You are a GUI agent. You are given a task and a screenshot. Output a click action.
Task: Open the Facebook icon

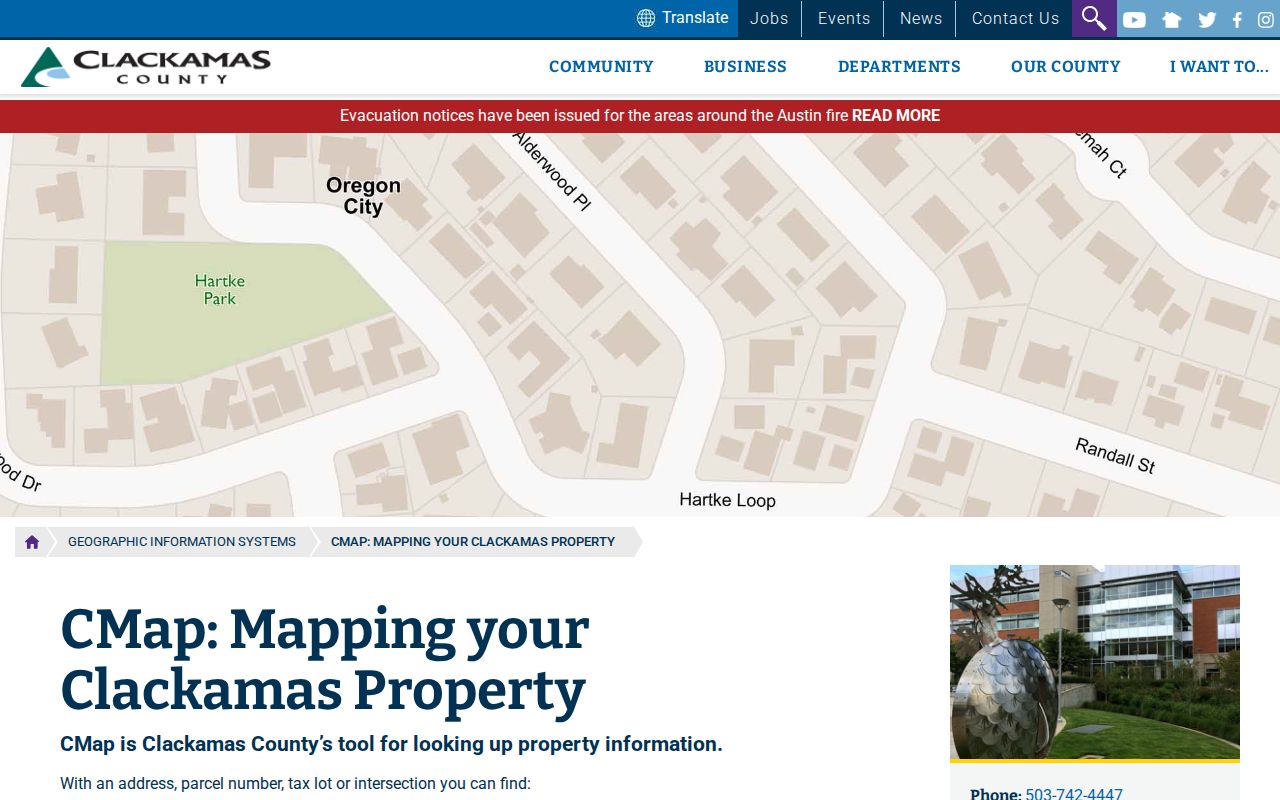pyautogui.click(x=1237, y=19)
